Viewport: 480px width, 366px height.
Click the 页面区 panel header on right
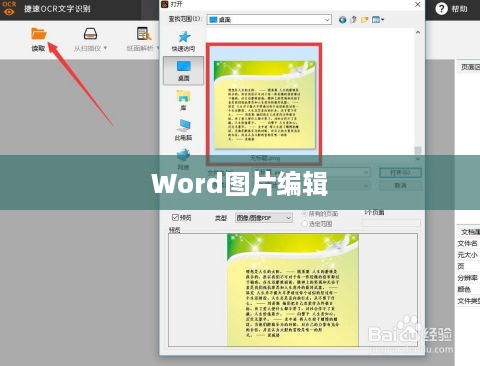(x=470, y=67)
